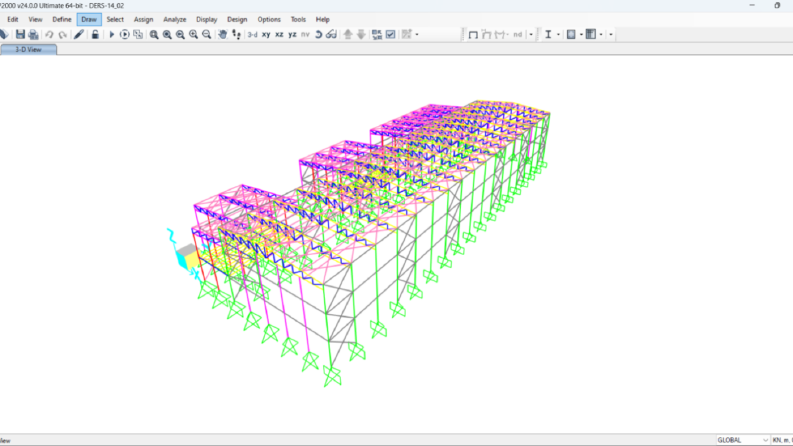
Task: Switch to the 3-d view
Action: tap(252, 34)
